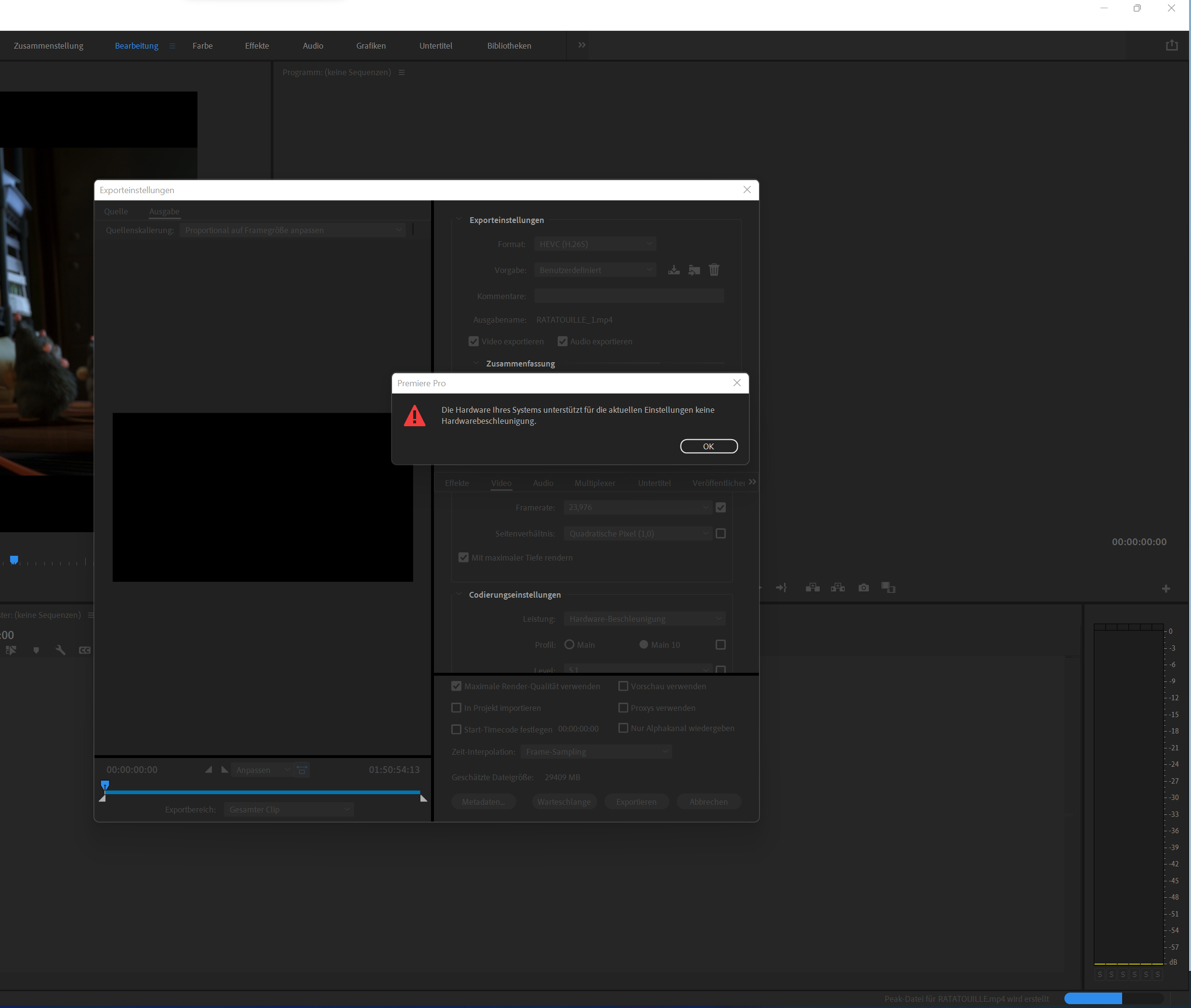Viewport: 1191px width, 1008px height.
Task: Click the Exportieren button
Action: [x=636, y=802]
